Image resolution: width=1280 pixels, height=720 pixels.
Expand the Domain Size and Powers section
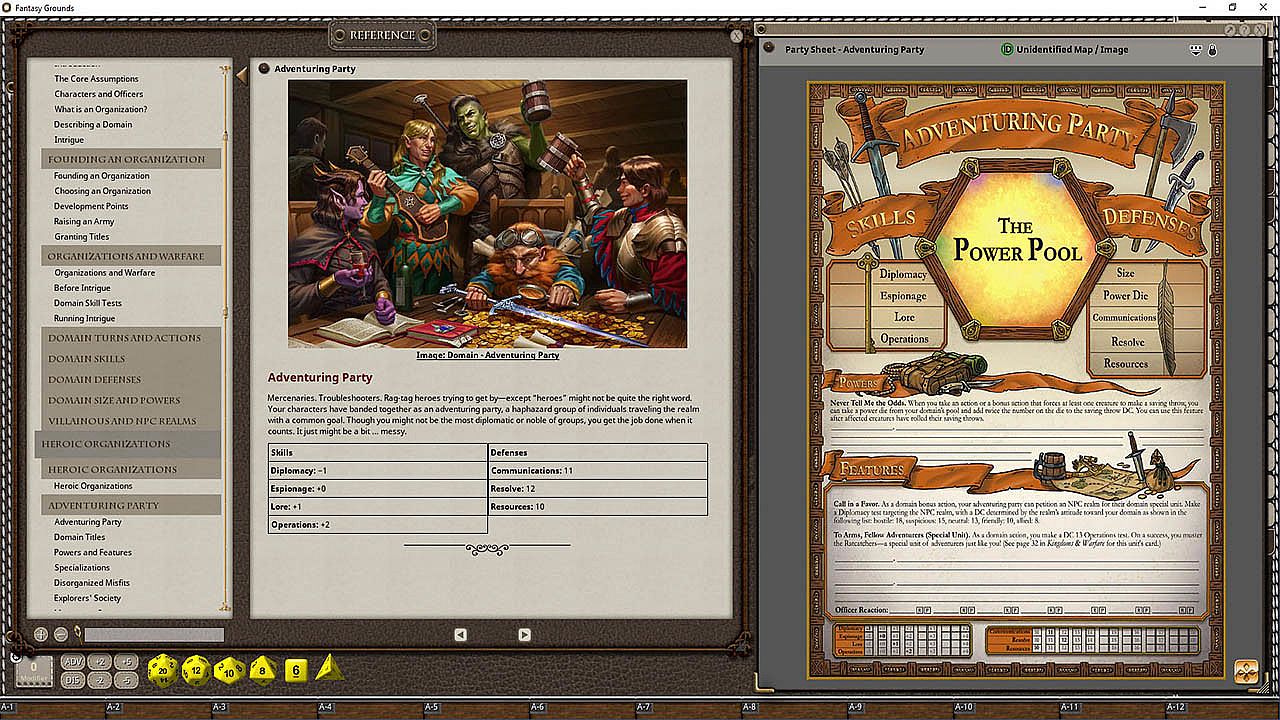click(x=131, y=400)
